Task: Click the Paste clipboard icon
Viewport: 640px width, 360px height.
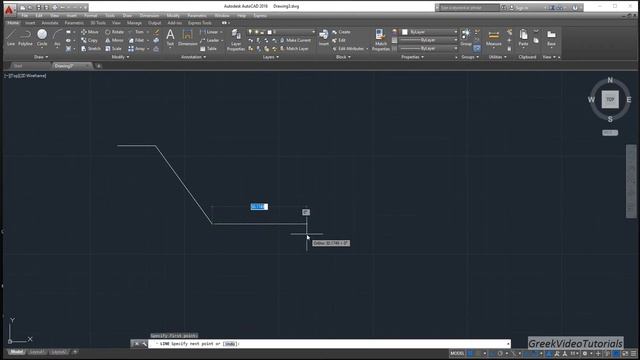Action: [x=523, y=38]
